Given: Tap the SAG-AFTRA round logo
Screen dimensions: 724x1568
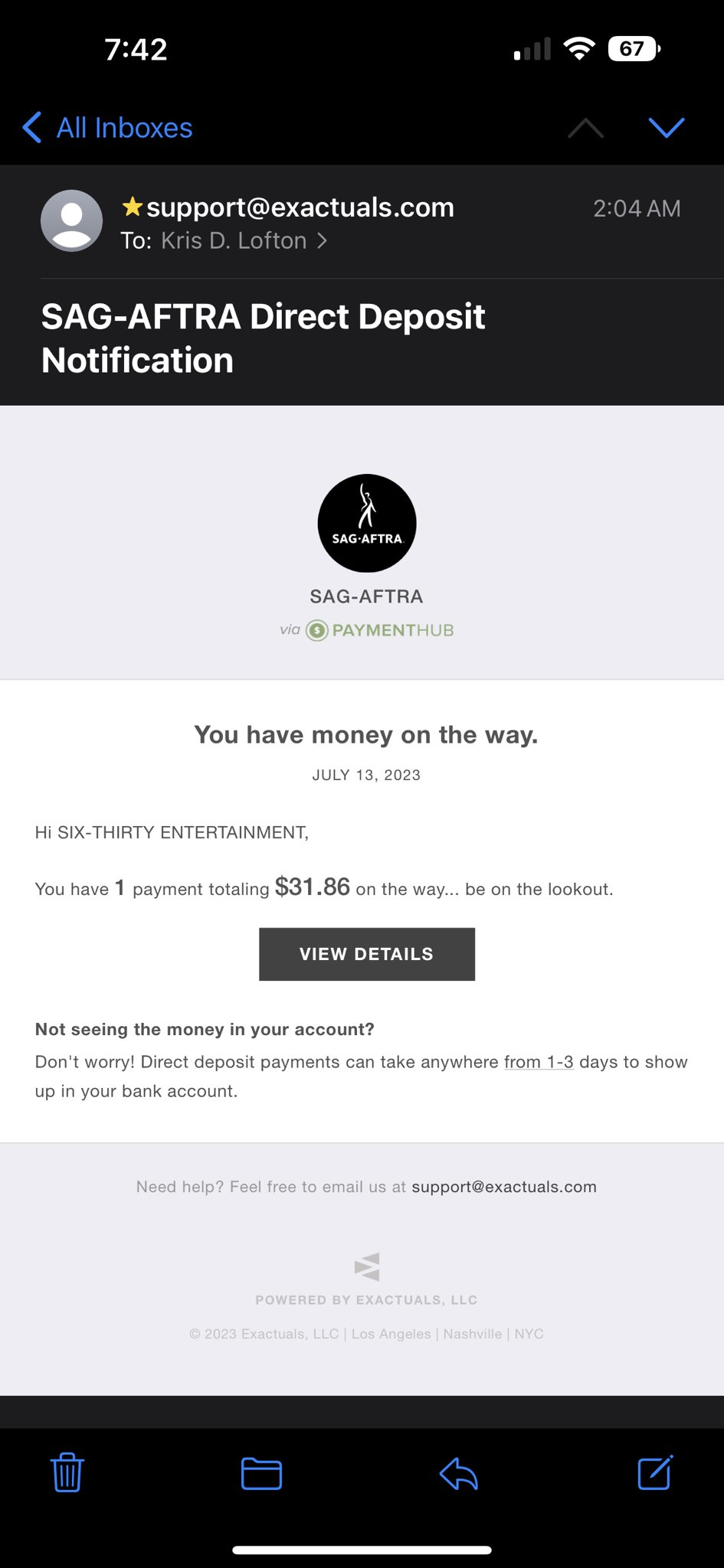Looking at the screenshot, I should click(367, 523).
